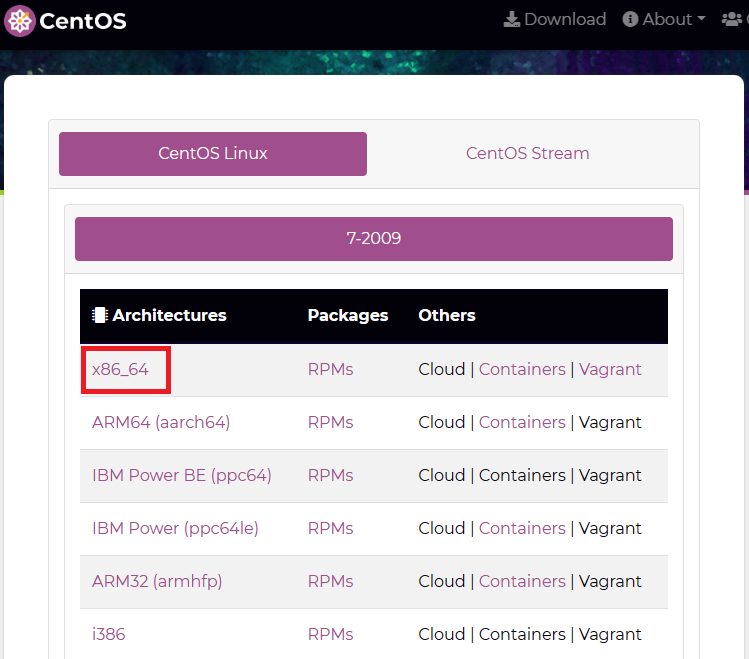Image resolution: width=749 pixels, height=659 pixels.
Task: Open Containers link in ARM64 row
Action: pos(522,423)
